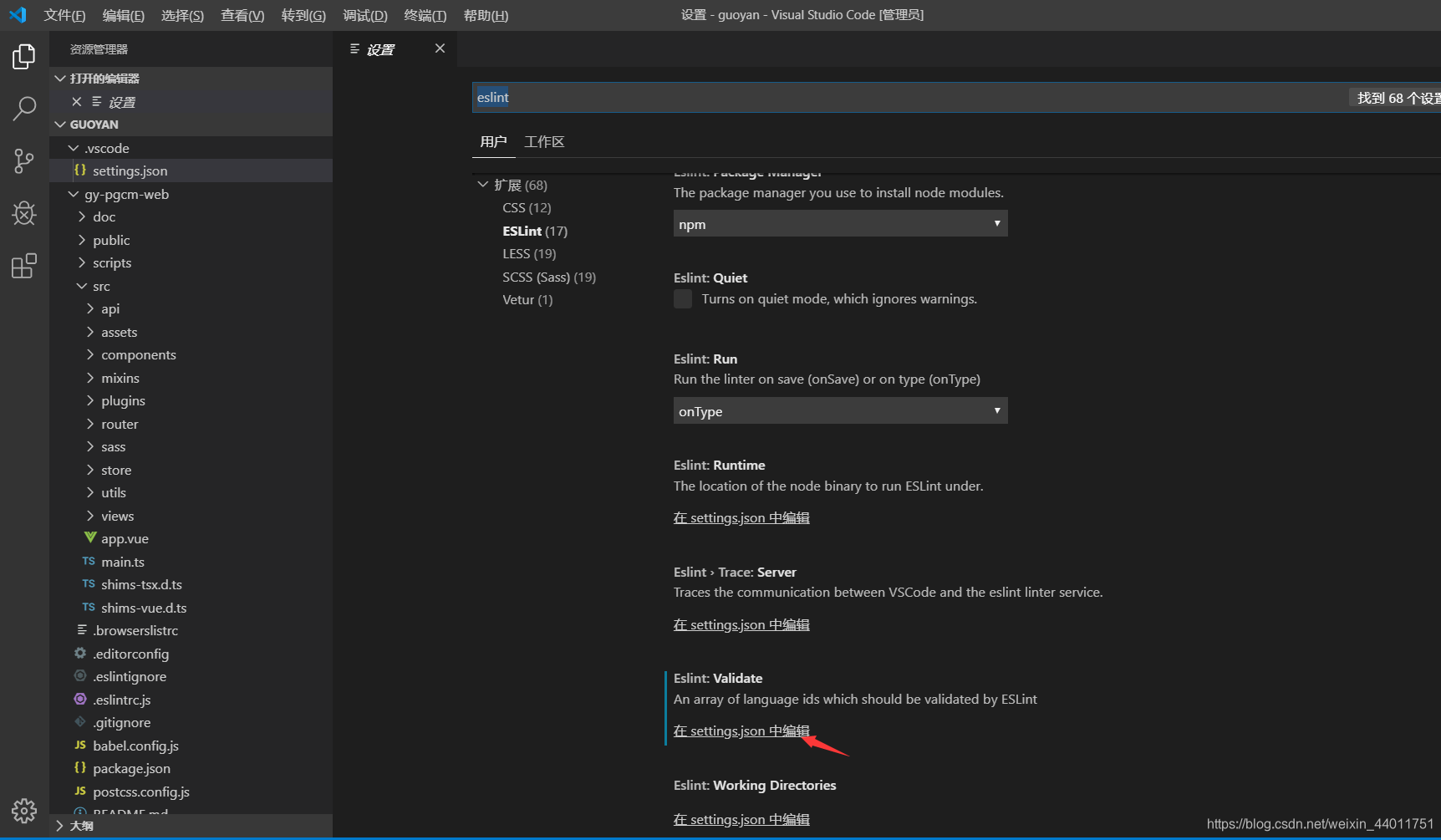This screenshot has width=1441, height=840.
Task: Open the Search view in activity bar
Action: pyautogui.click(x=24, y=108)
